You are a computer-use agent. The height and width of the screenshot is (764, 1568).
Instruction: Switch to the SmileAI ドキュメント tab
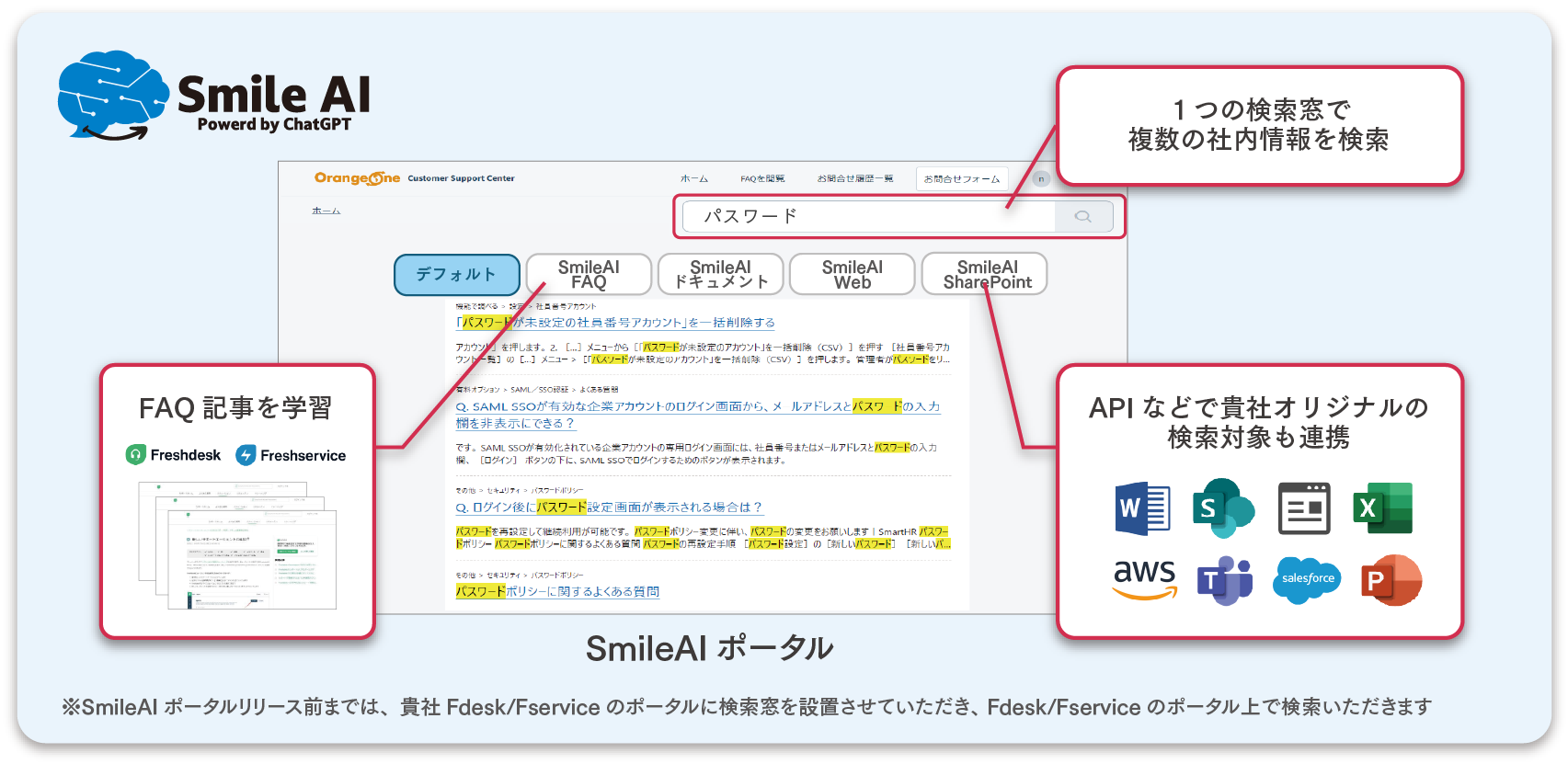[721, 274]
